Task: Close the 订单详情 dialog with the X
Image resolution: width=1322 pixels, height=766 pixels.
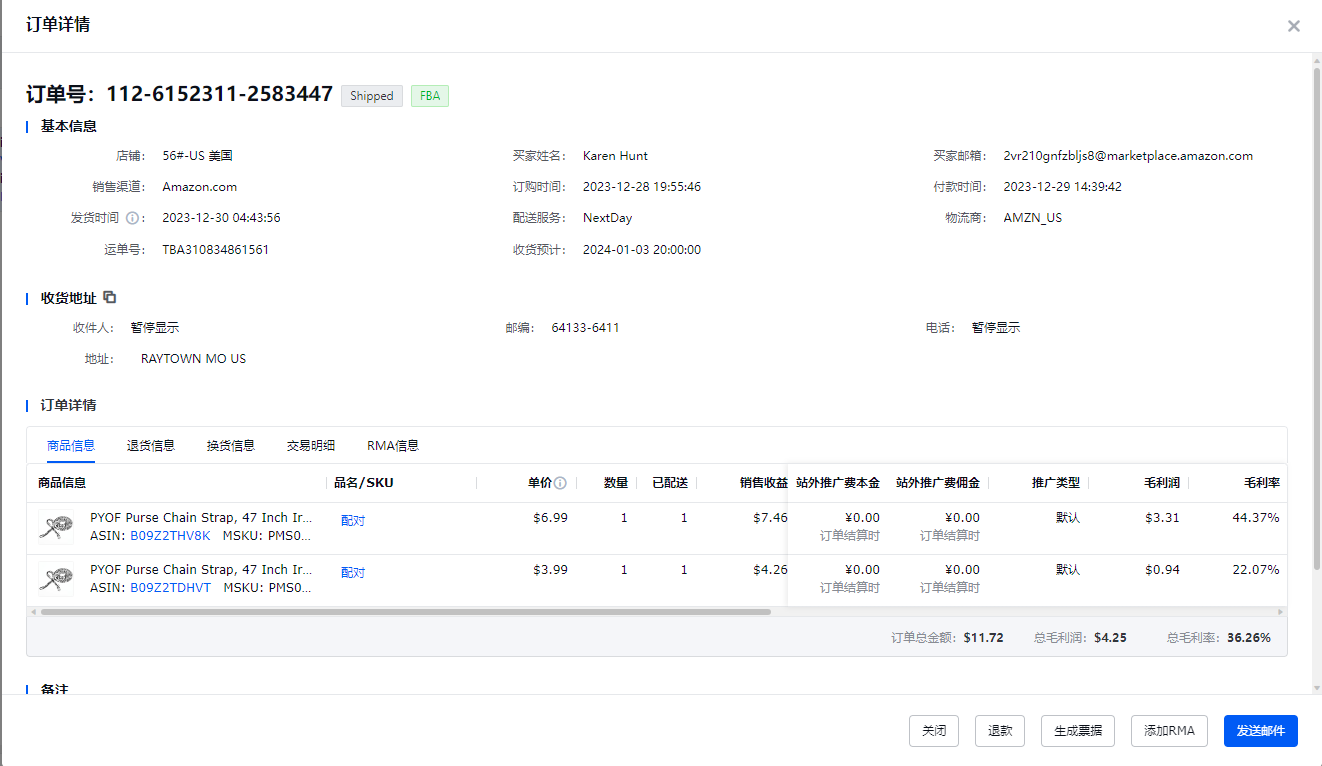Action: pyautogui.click(x=1293, y=26)
